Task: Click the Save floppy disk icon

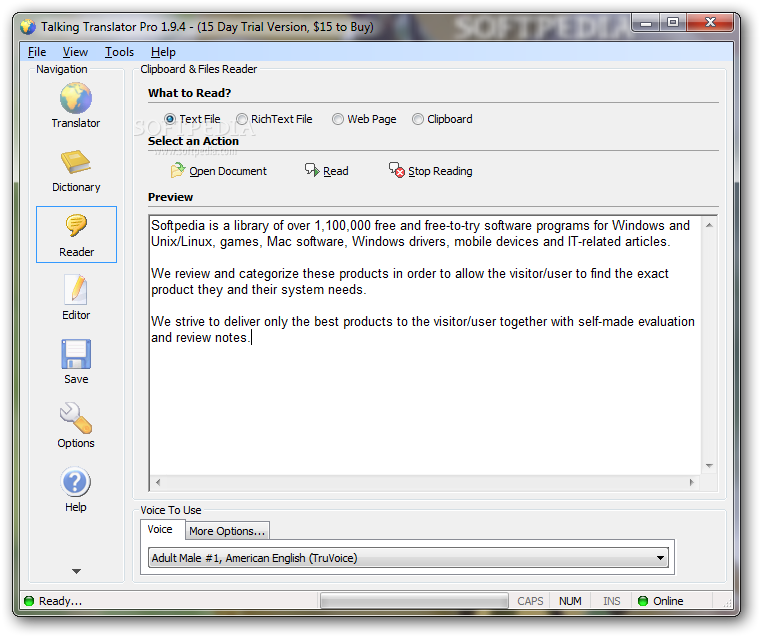Action: [x=76, y=354]
